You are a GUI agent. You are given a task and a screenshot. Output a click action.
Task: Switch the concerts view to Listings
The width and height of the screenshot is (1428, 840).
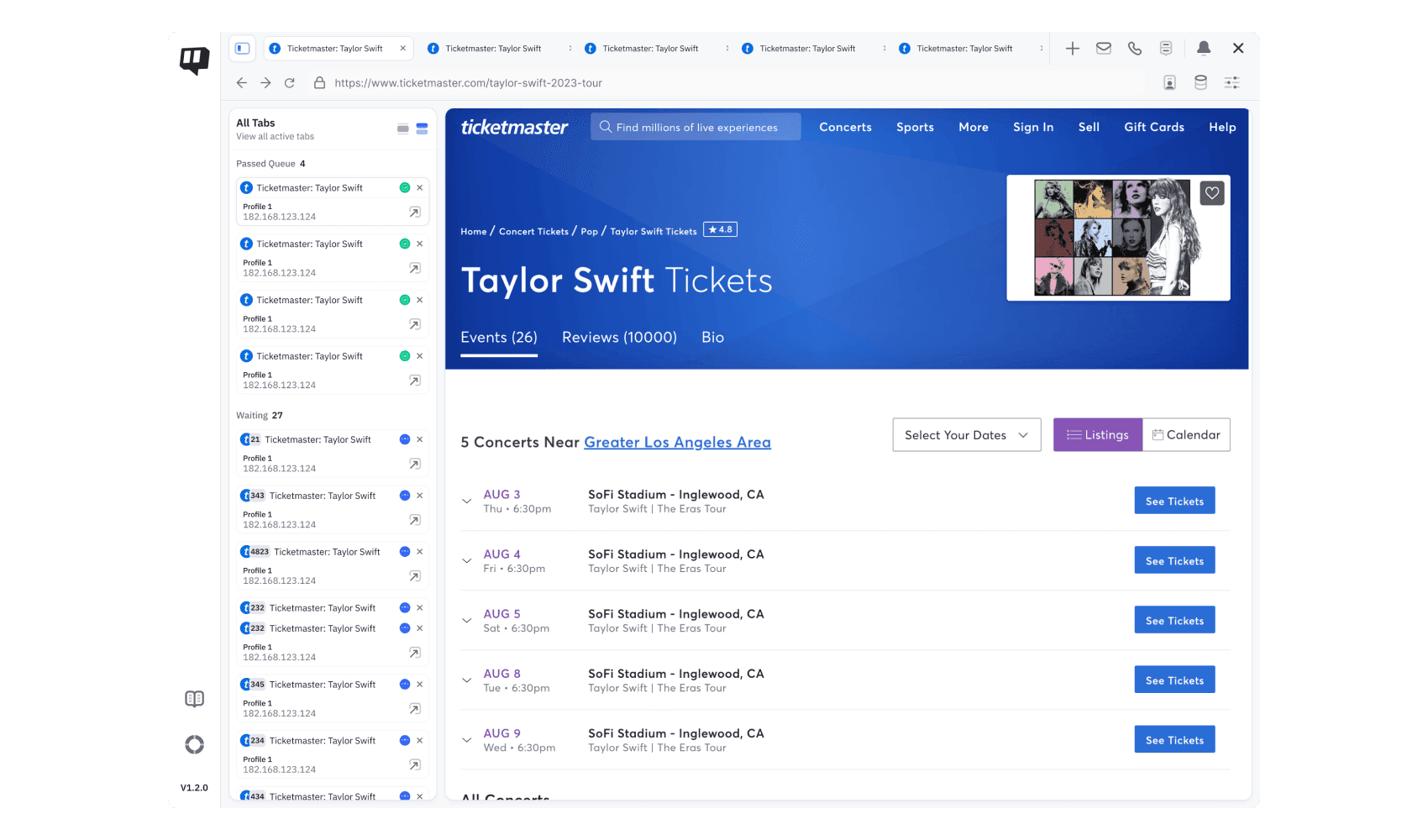point(1098,435)
